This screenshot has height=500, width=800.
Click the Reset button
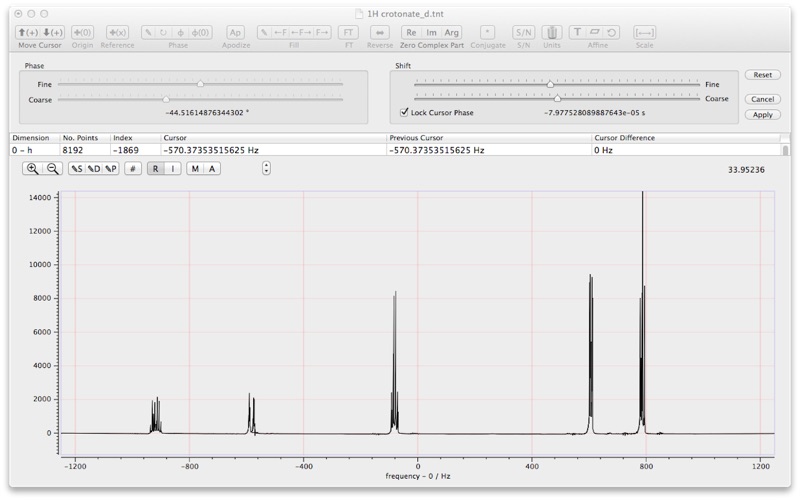click(x=762, y=75)
